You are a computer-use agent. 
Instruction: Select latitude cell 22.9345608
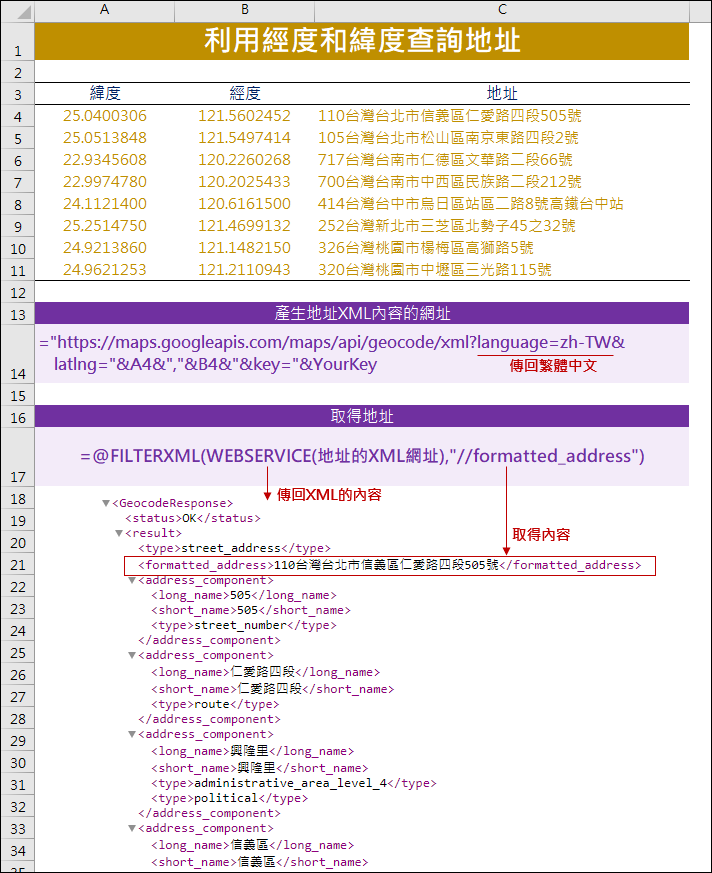(105, 160)
